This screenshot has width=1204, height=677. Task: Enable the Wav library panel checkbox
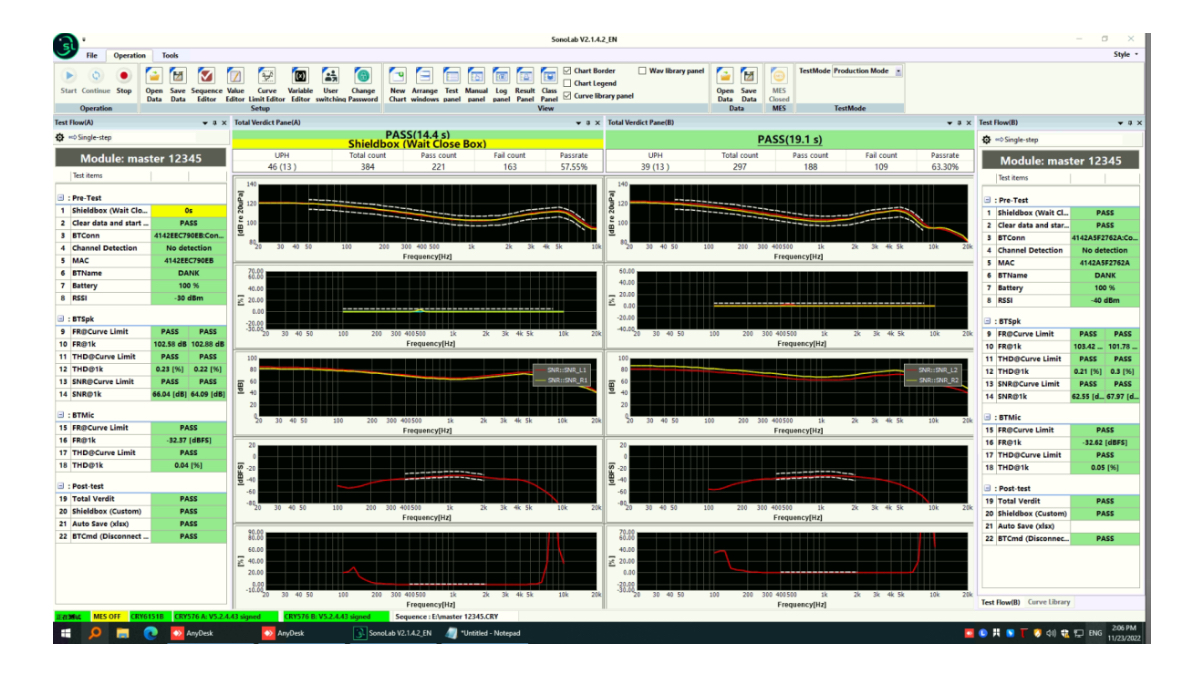point(641,71)
